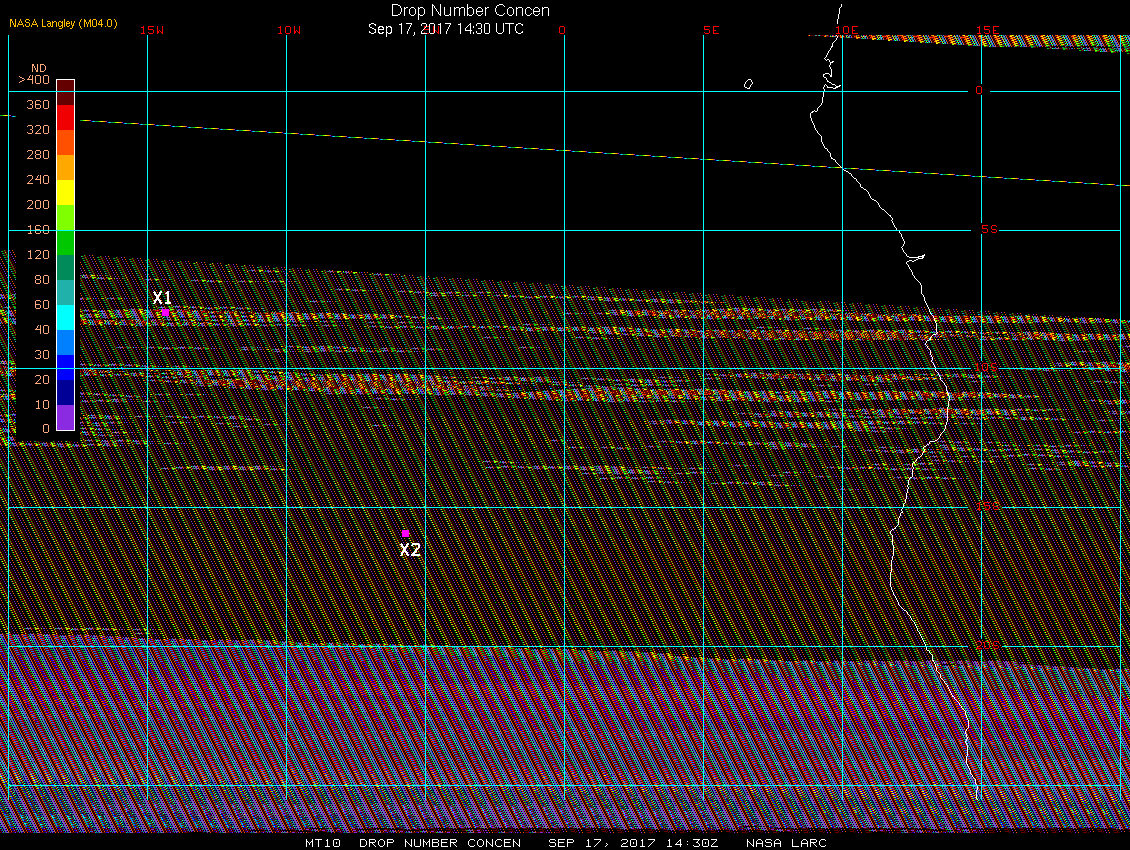Select the cyan swatch in ND legend
Viewport: 1130px width, 850px height.
(65, 317)
